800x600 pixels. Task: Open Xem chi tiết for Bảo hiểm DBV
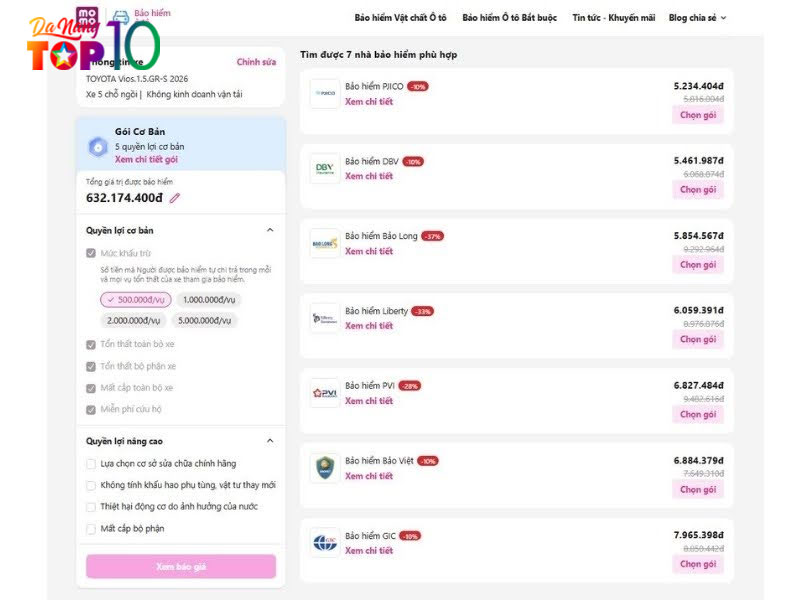pyautogui.click(x=369, y=176)
